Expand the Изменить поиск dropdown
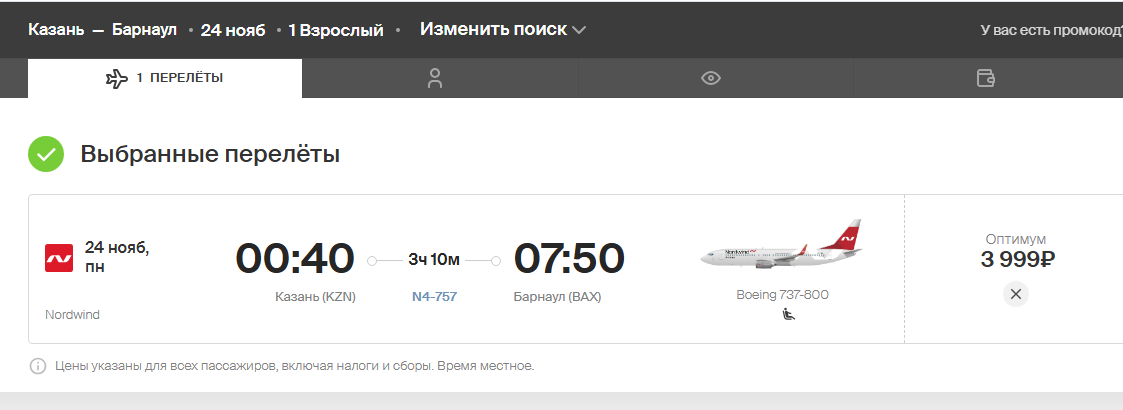 pos(503,29)
